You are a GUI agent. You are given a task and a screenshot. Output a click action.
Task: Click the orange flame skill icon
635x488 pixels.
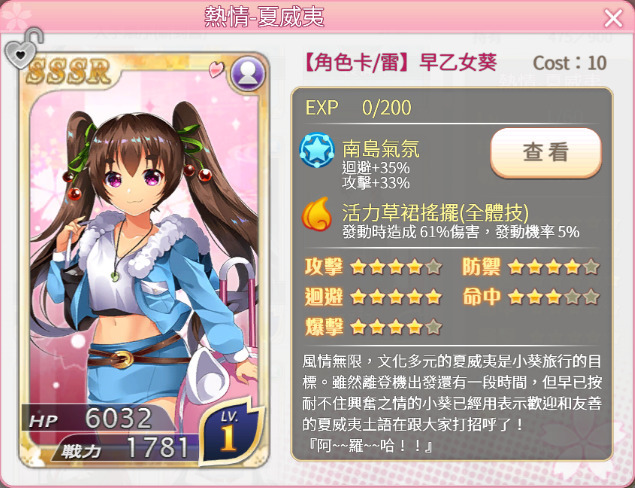[x=317, y=215]
